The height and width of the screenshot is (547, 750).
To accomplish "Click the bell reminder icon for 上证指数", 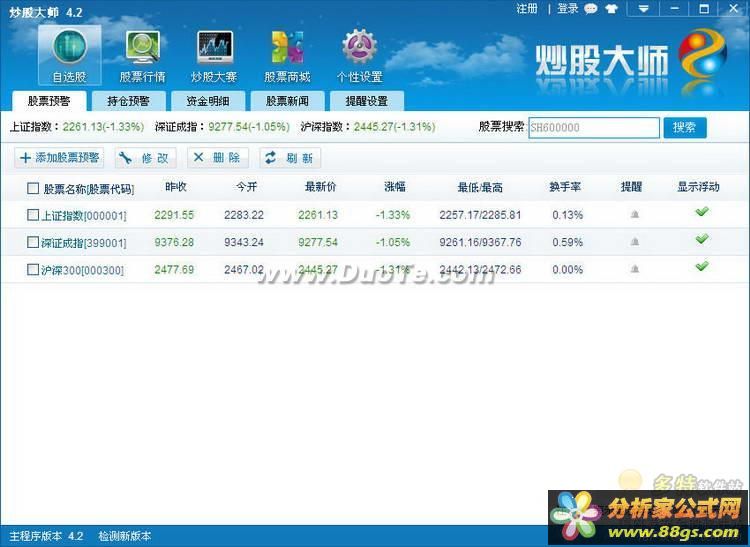I will pos(635,215).
